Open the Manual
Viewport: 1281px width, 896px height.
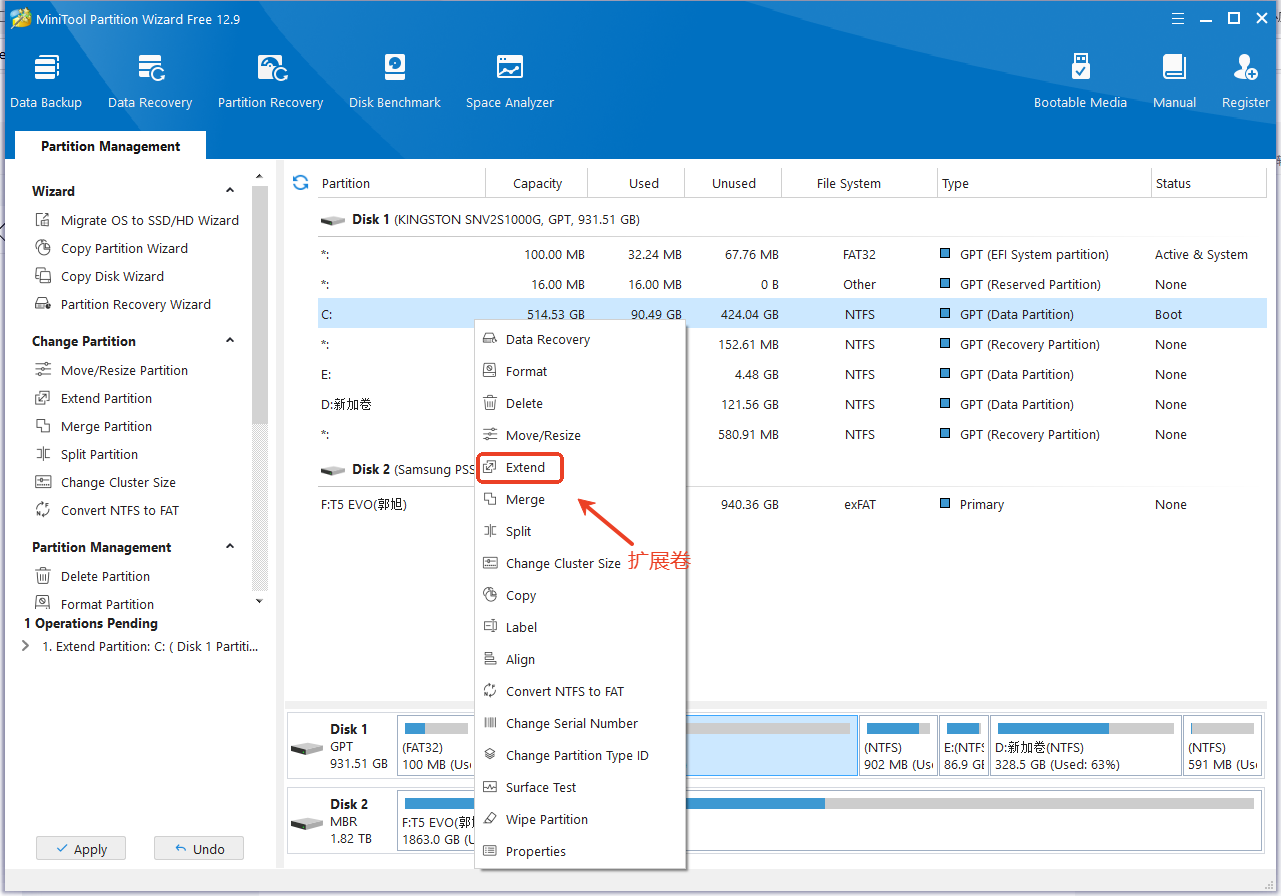tap(1174, 82)
